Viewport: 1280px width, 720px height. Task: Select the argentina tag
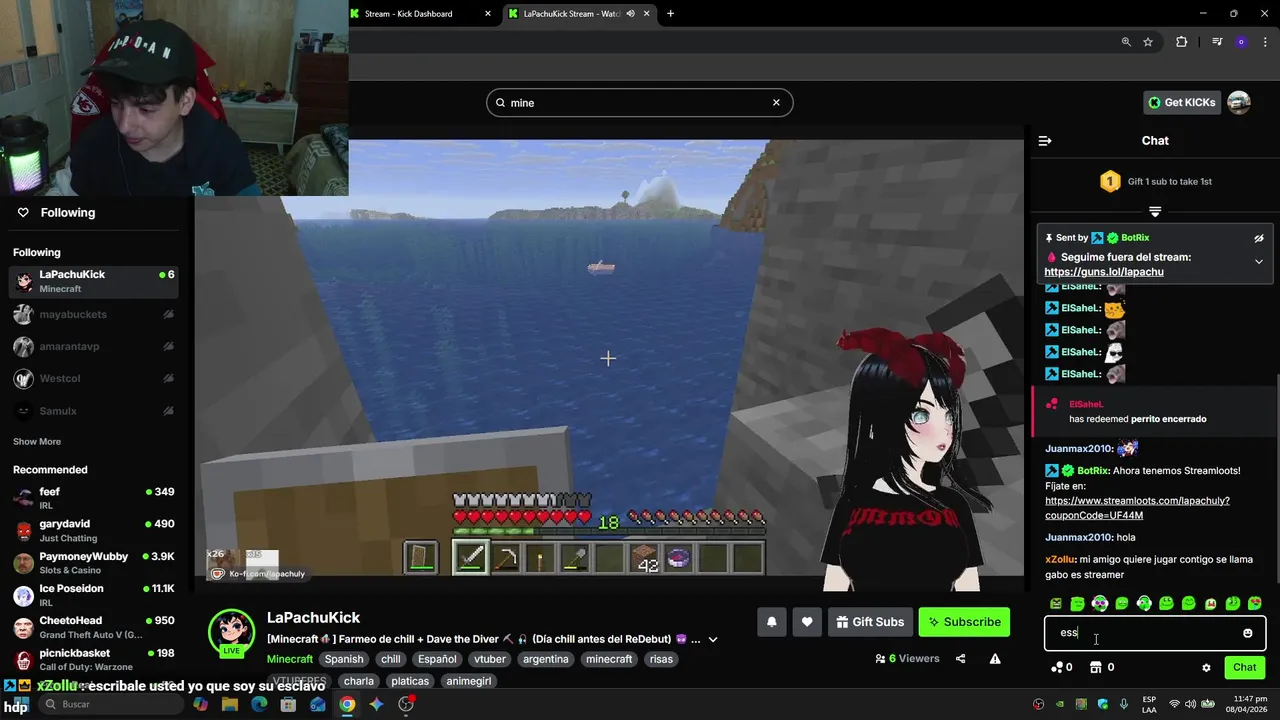[x=545, y=659]
